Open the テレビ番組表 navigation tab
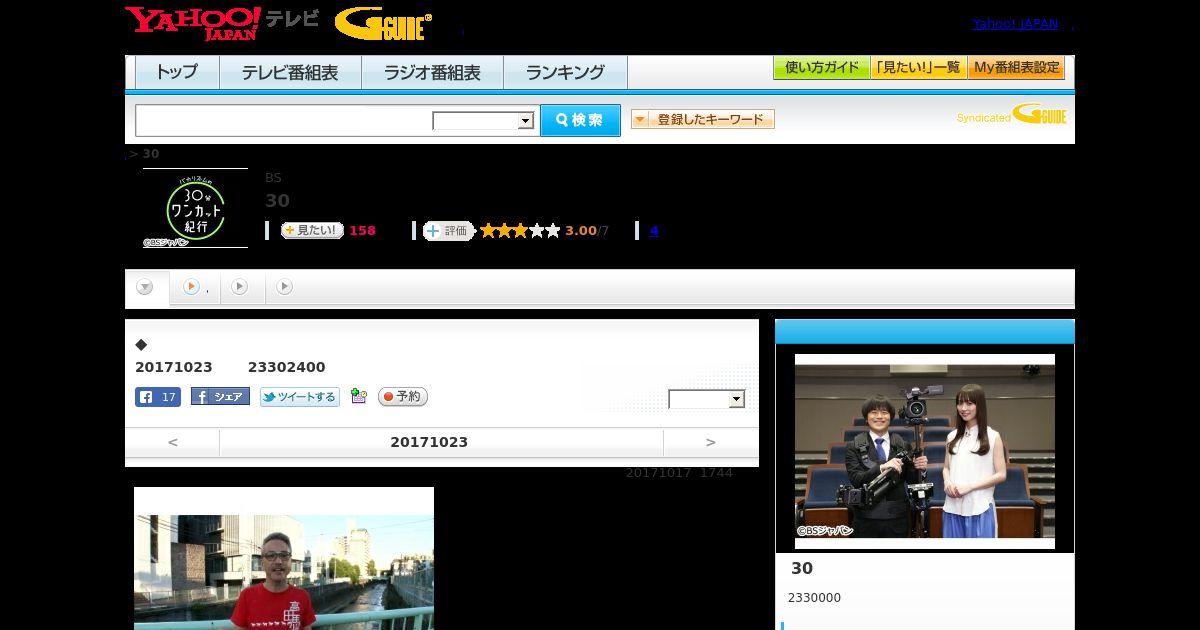Viewport: 1200px width, 630px height. (x=290, y=72)
